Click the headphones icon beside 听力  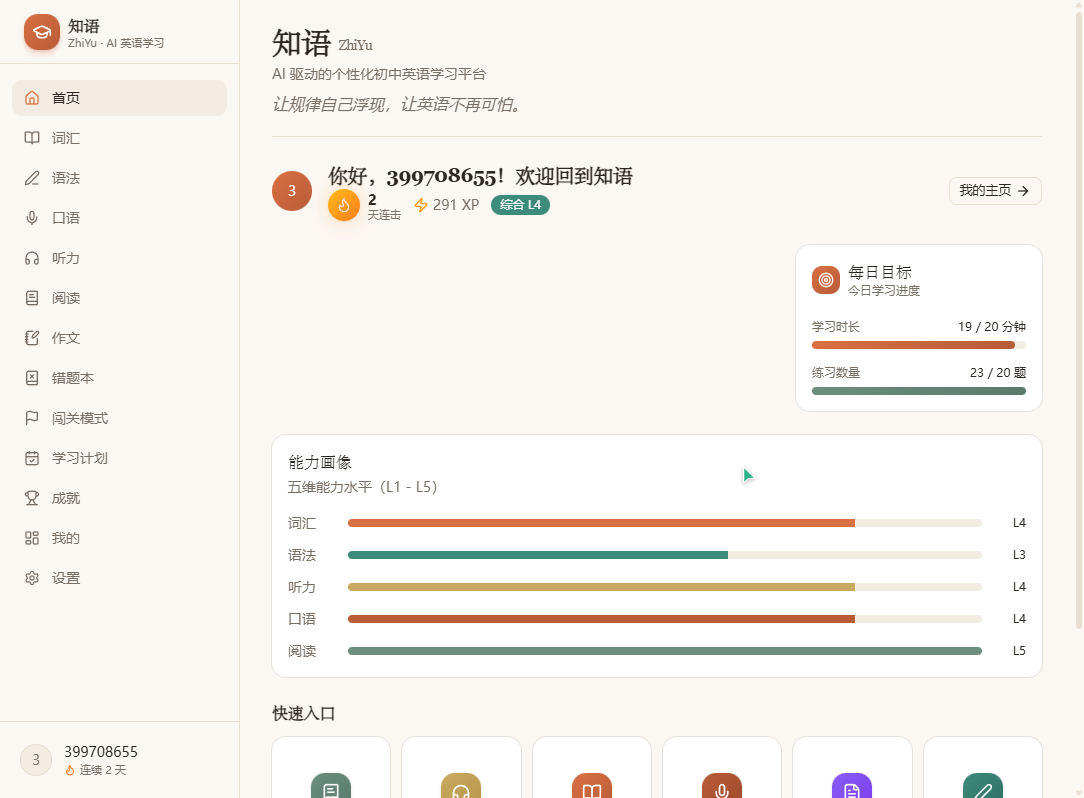32,258
